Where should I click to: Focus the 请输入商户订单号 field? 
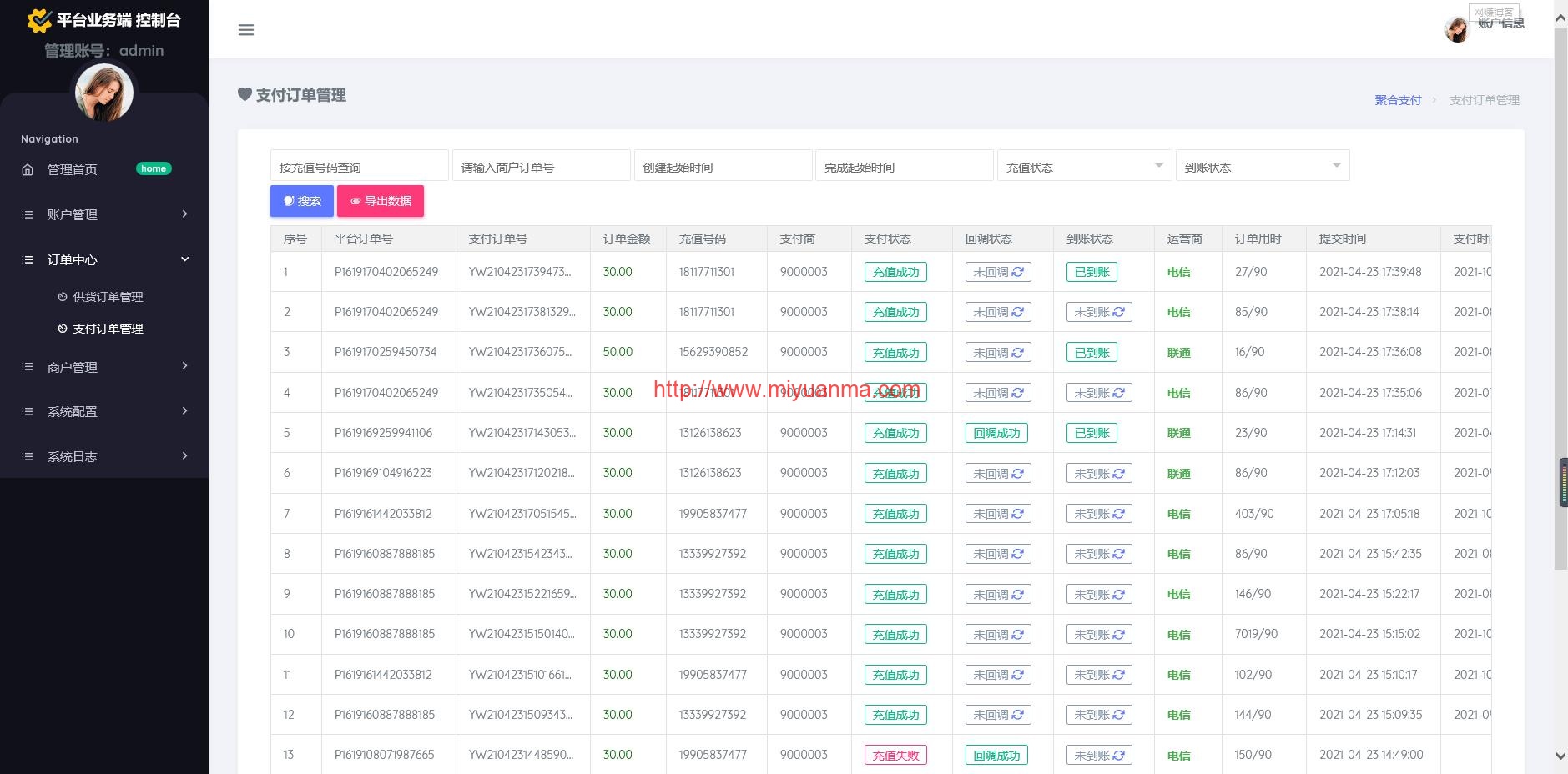[x=542, y=167]
